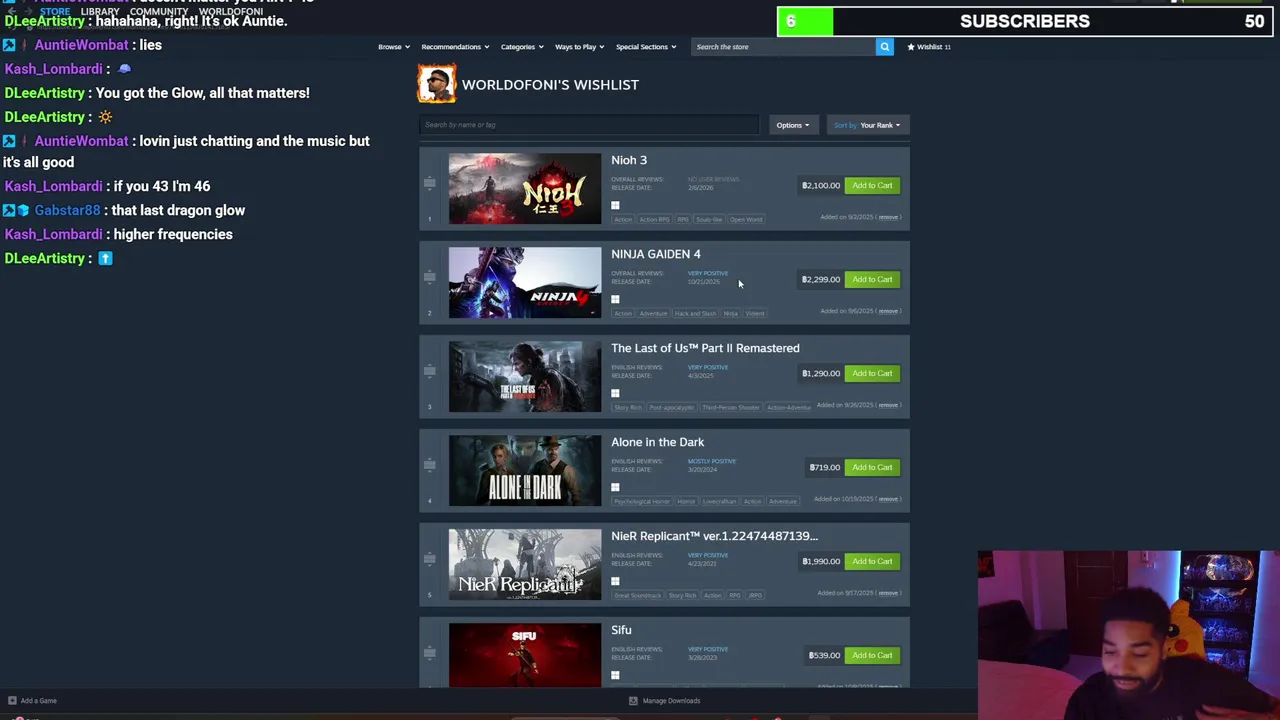Click the Souls-like tag on Nioh 3
Image resolution: width=1280 pixels, height=720 pixels.
click(x=709, y=219)
